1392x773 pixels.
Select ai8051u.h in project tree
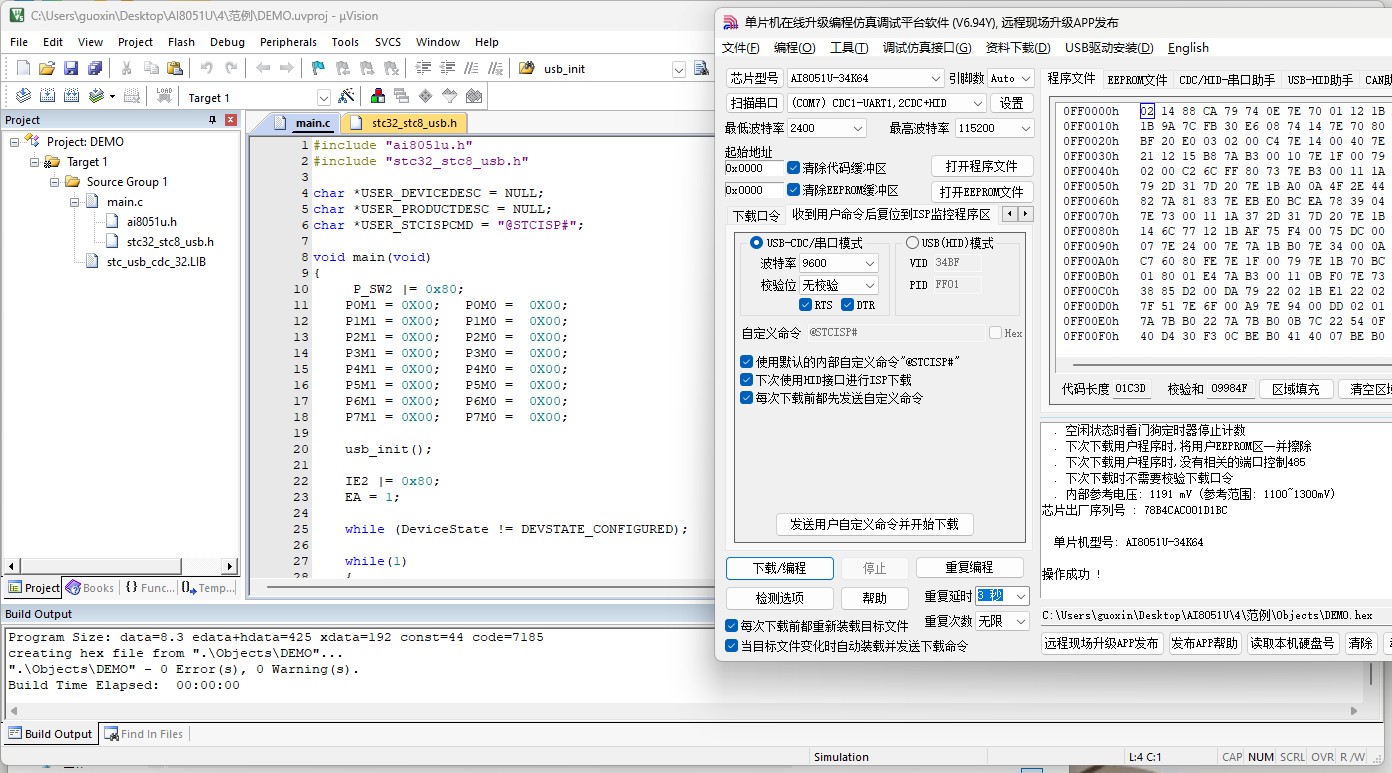click(151, 222)
